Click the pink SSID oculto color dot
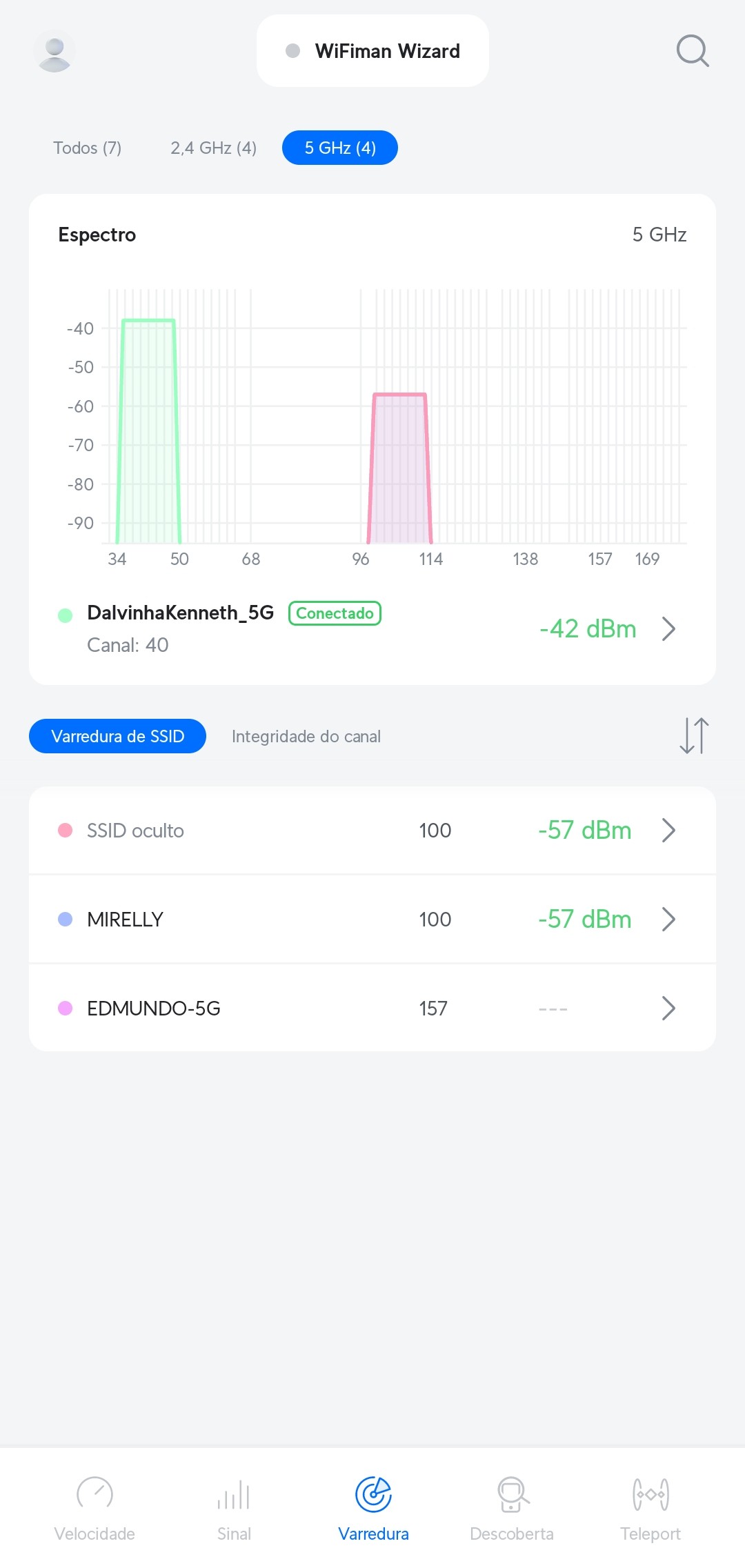 [66, 831]
